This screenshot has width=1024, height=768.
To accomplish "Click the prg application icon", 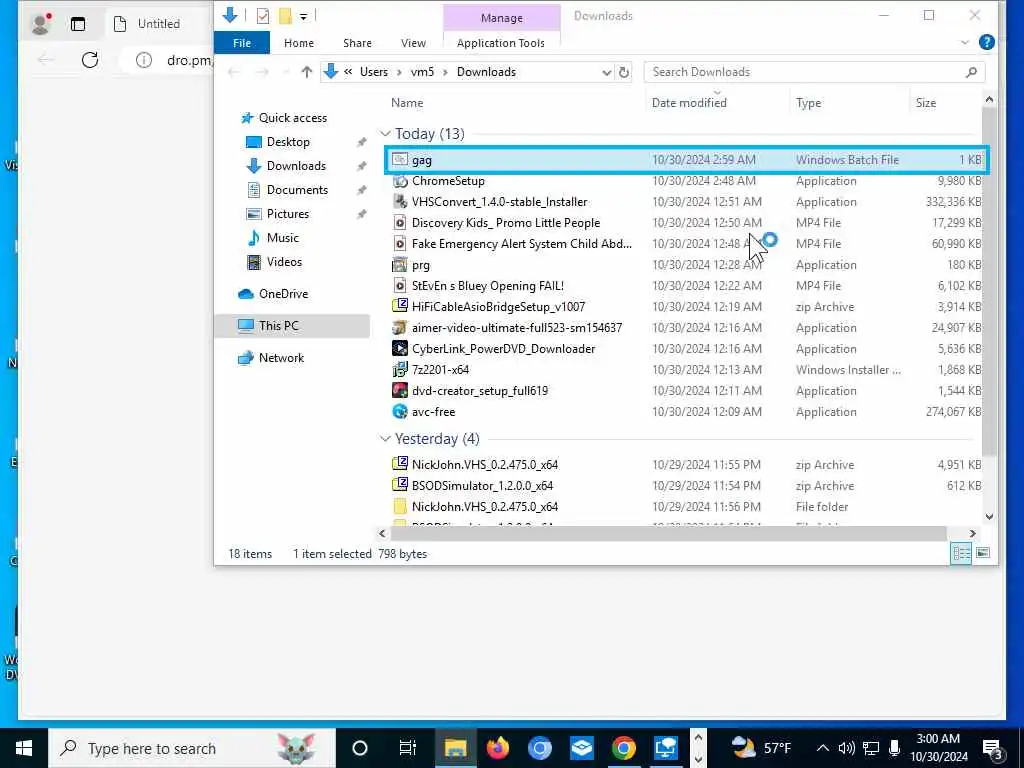I will pos(400,265).
